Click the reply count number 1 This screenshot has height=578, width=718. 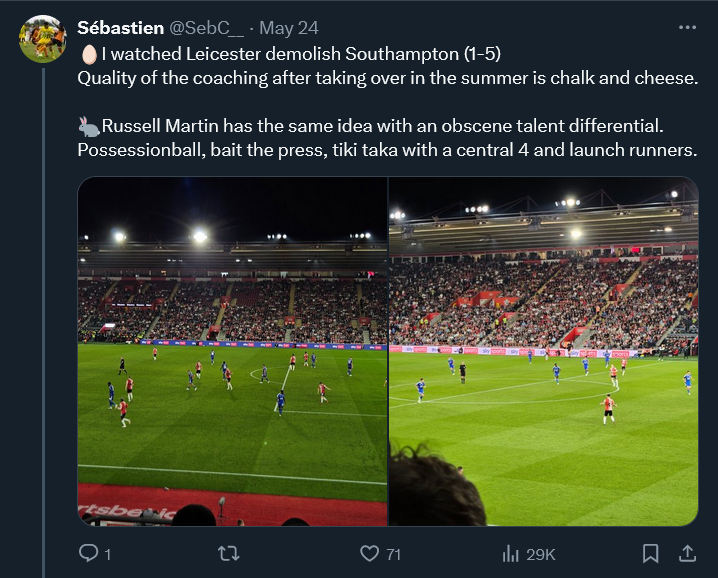click(x=107, y=553)
